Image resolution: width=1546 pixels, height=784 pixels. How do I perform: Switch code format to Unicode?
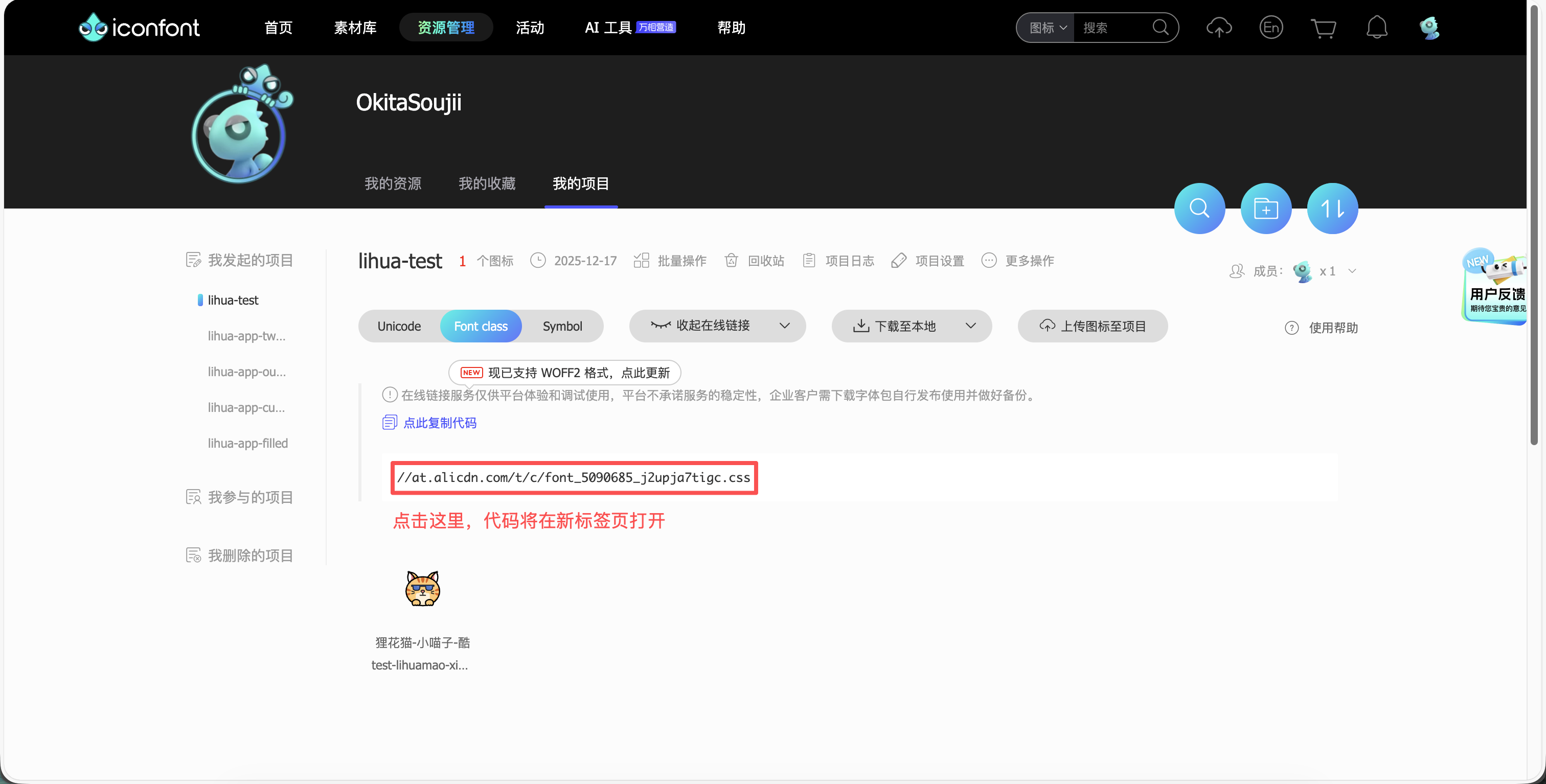399,326
